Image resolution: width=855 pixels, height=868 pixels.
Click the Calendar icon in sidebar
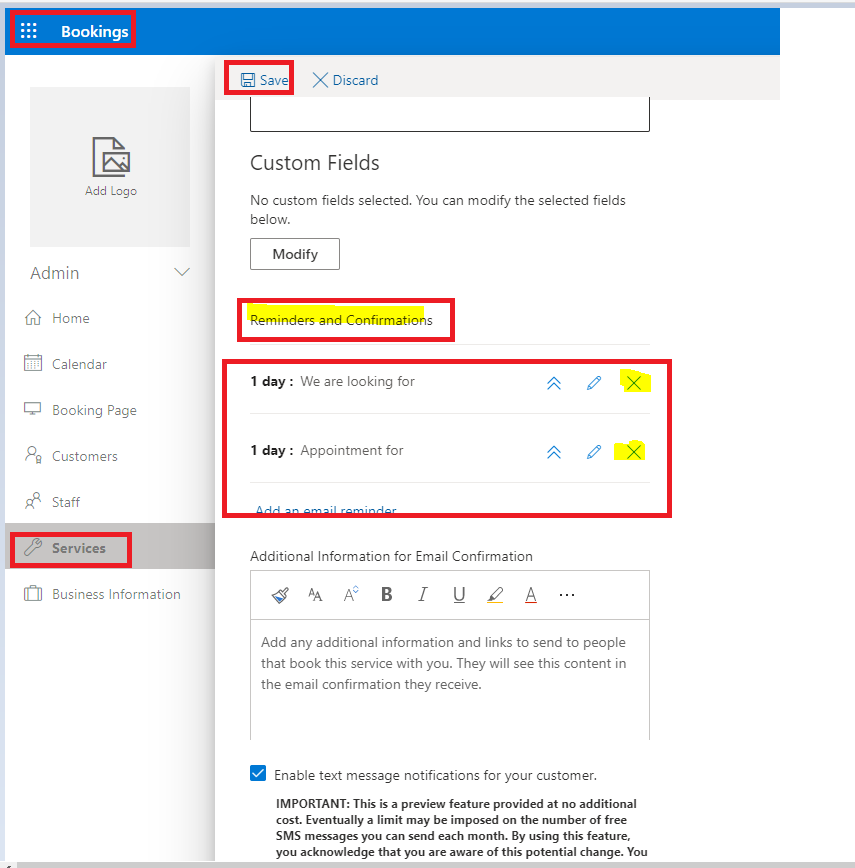point(33,363)
